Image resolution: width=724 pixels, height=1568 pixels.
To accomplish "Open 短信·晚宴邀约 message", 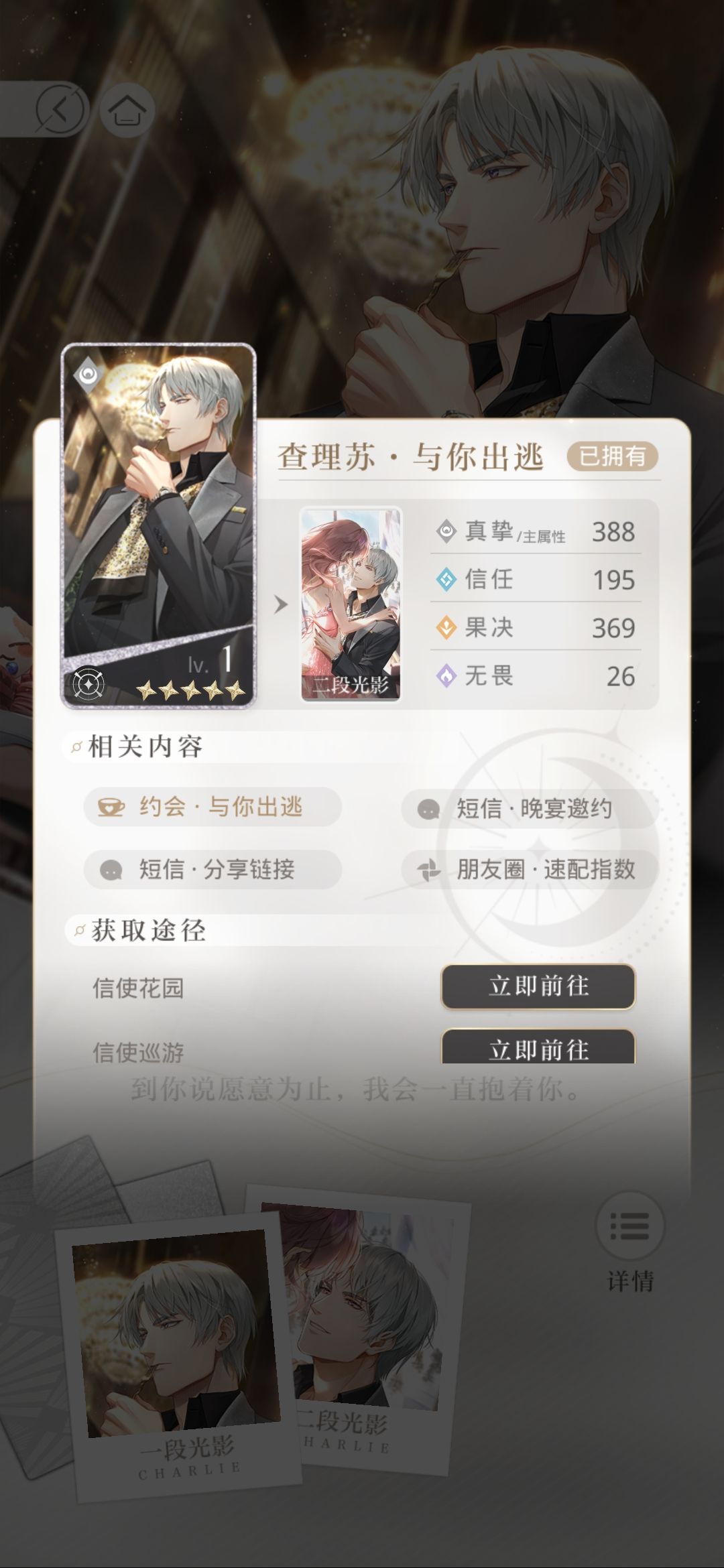I will pos(529,809).
